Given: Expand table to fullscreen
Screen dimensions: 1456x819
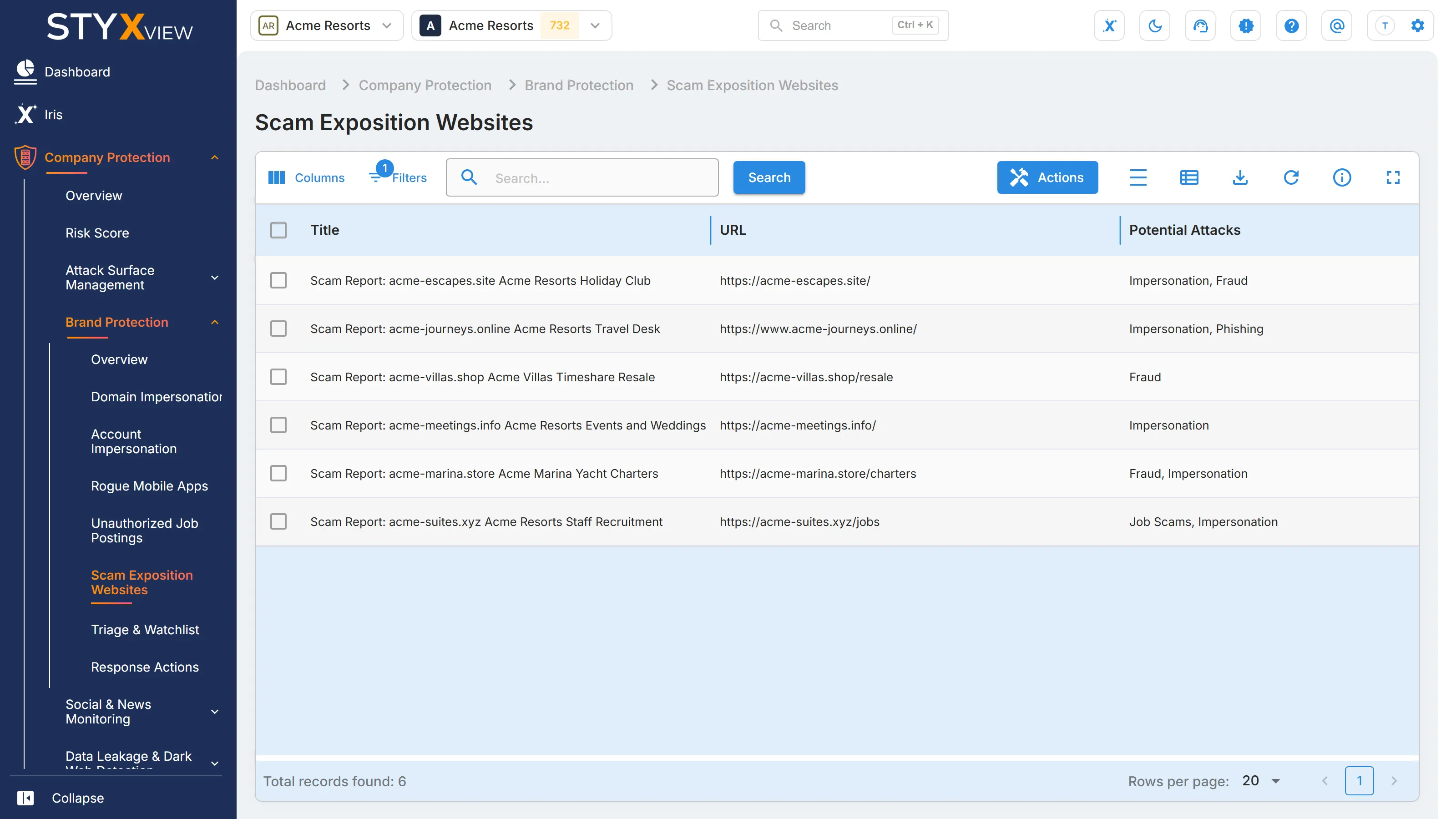Looking at the screenshot, I should click(x=1393, y=177).
